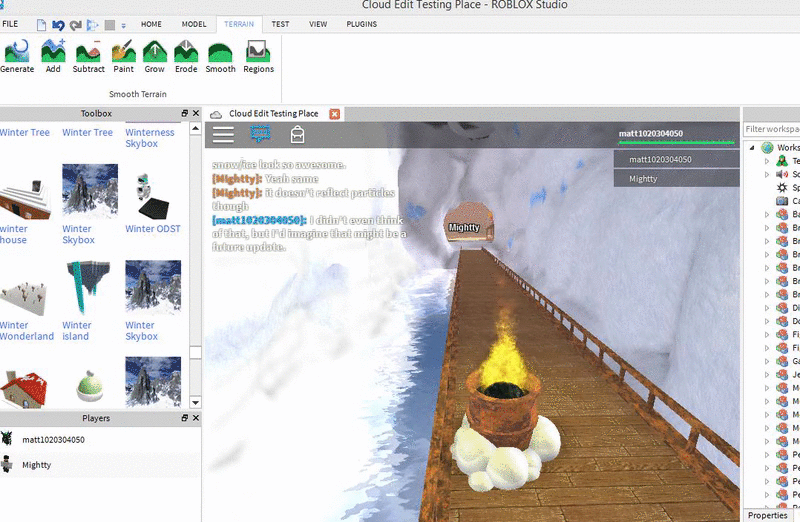Click the Toolbox scrollbar thumb
800x522 pixels.
195,353
